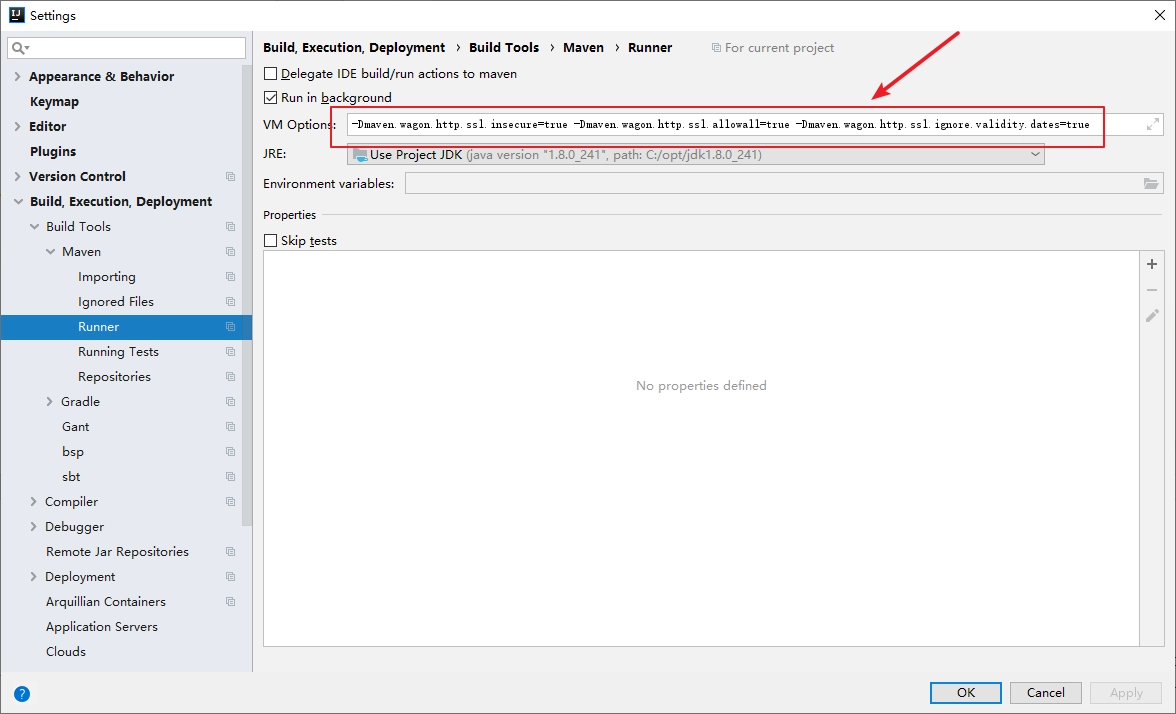The width and height of the screenshot is (1176, 714).
Task: Click the search magnifier icon in settings
Action: [20, 48]
